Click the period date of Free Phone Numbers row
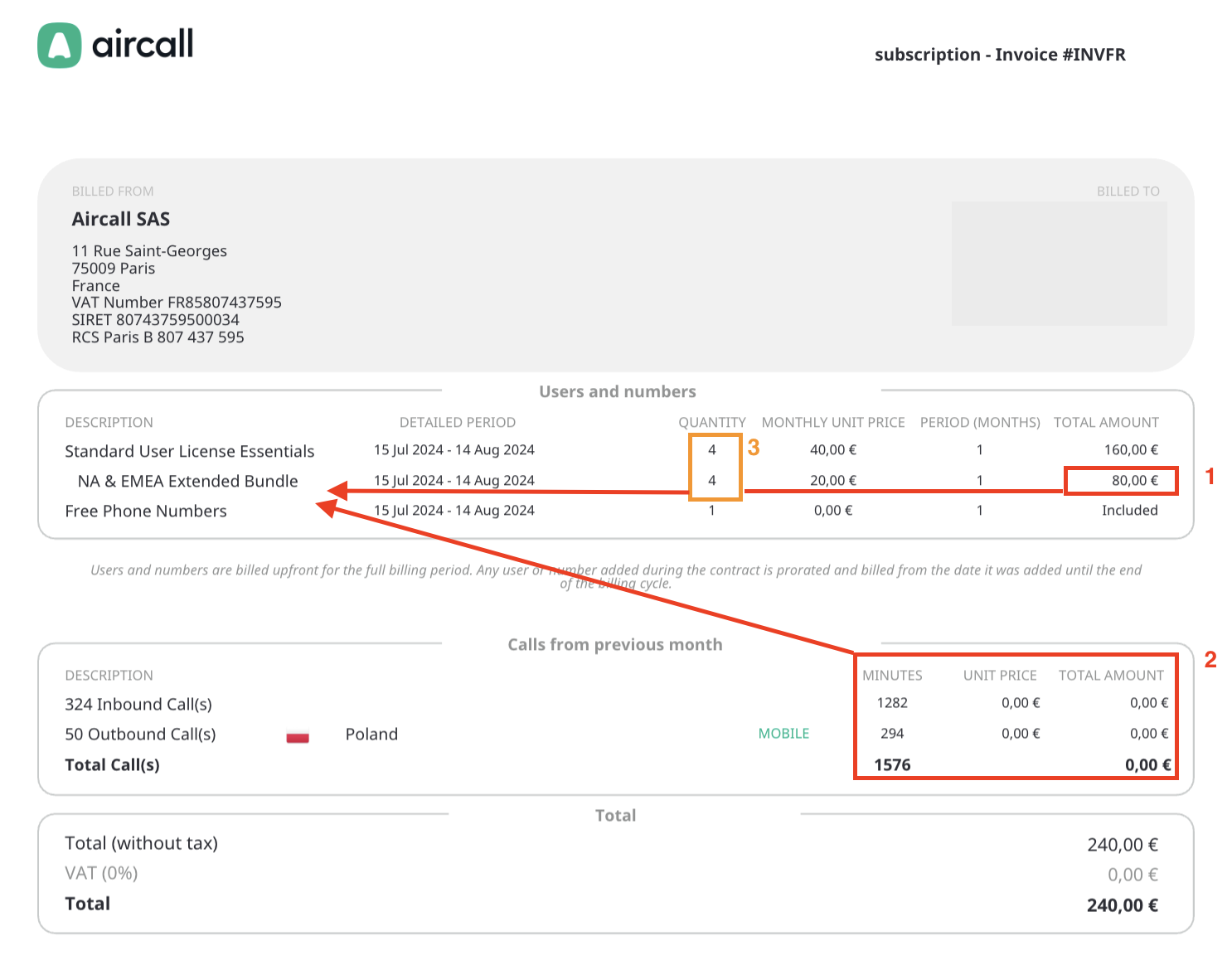Image resolution: width=1232 pixels, height=965 pixels. pos(454,511)
